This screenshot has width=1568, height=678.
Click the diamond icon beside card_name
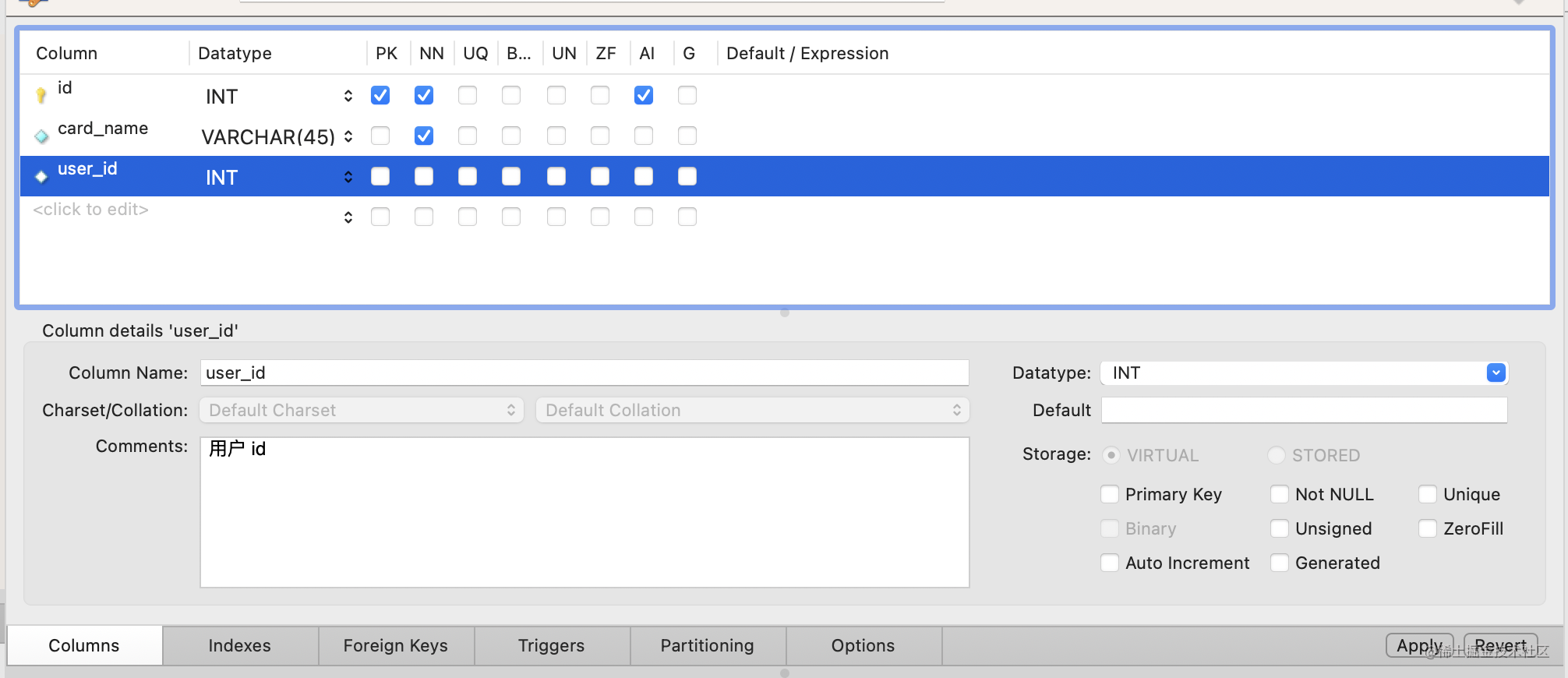pos(41,137)
